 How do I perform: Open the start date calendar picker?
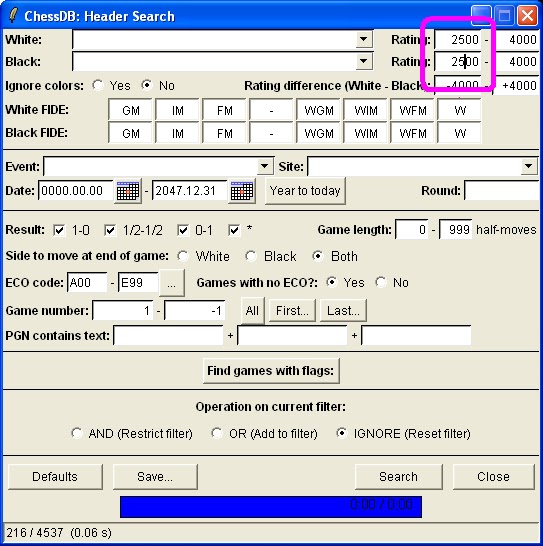click(128, 191)
